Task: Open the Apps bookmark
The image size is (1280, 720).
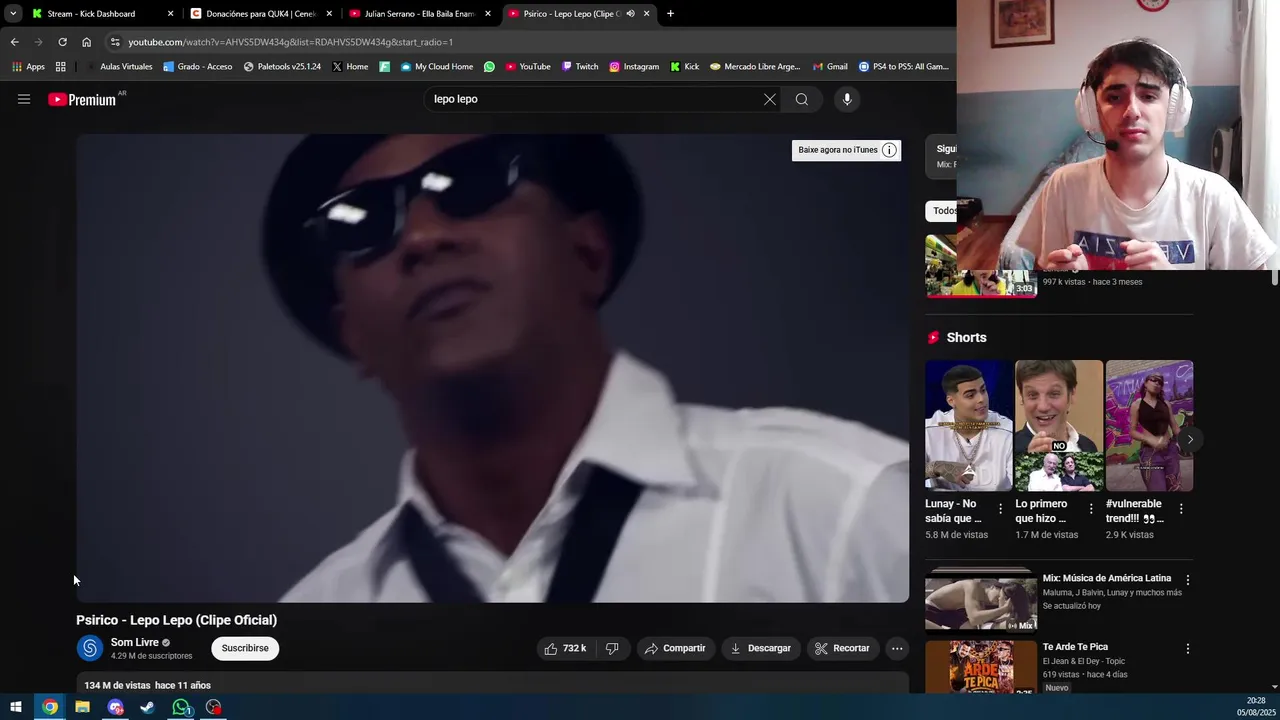Action: click(x=28, y=67)
